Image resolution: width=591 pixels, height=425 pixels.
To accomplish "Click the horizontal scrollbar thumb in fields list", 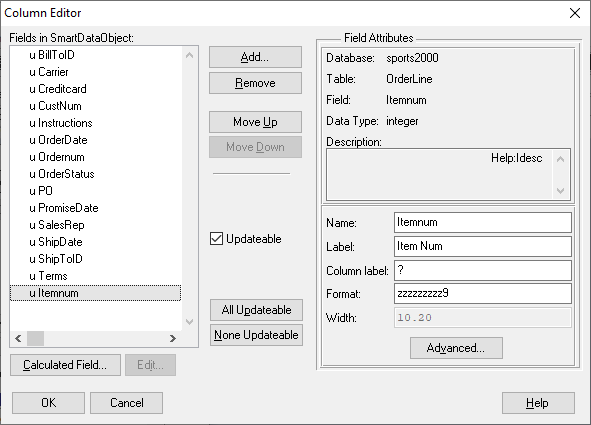I will (35, 338).
